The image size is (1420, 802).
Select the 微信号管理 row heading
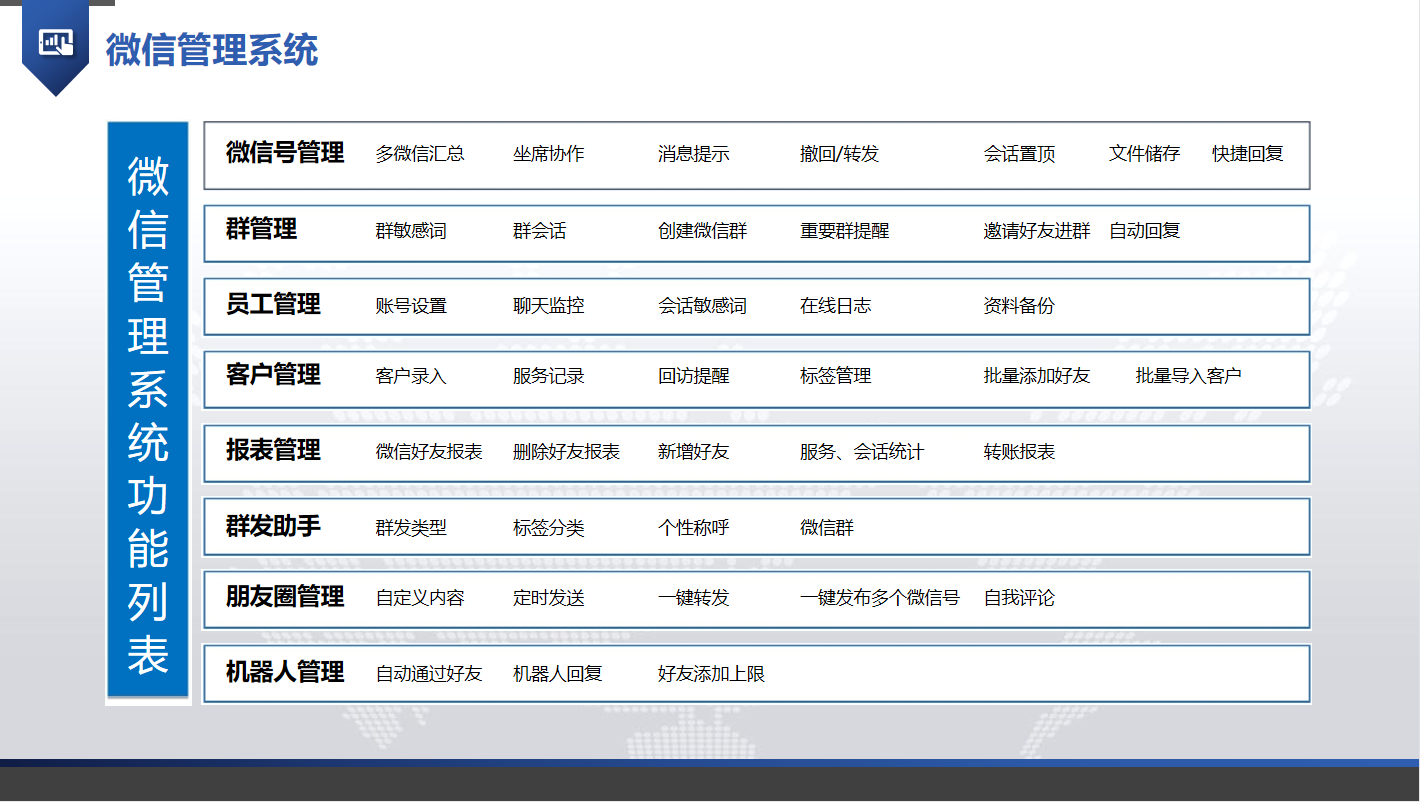click(x=285, y=153)
